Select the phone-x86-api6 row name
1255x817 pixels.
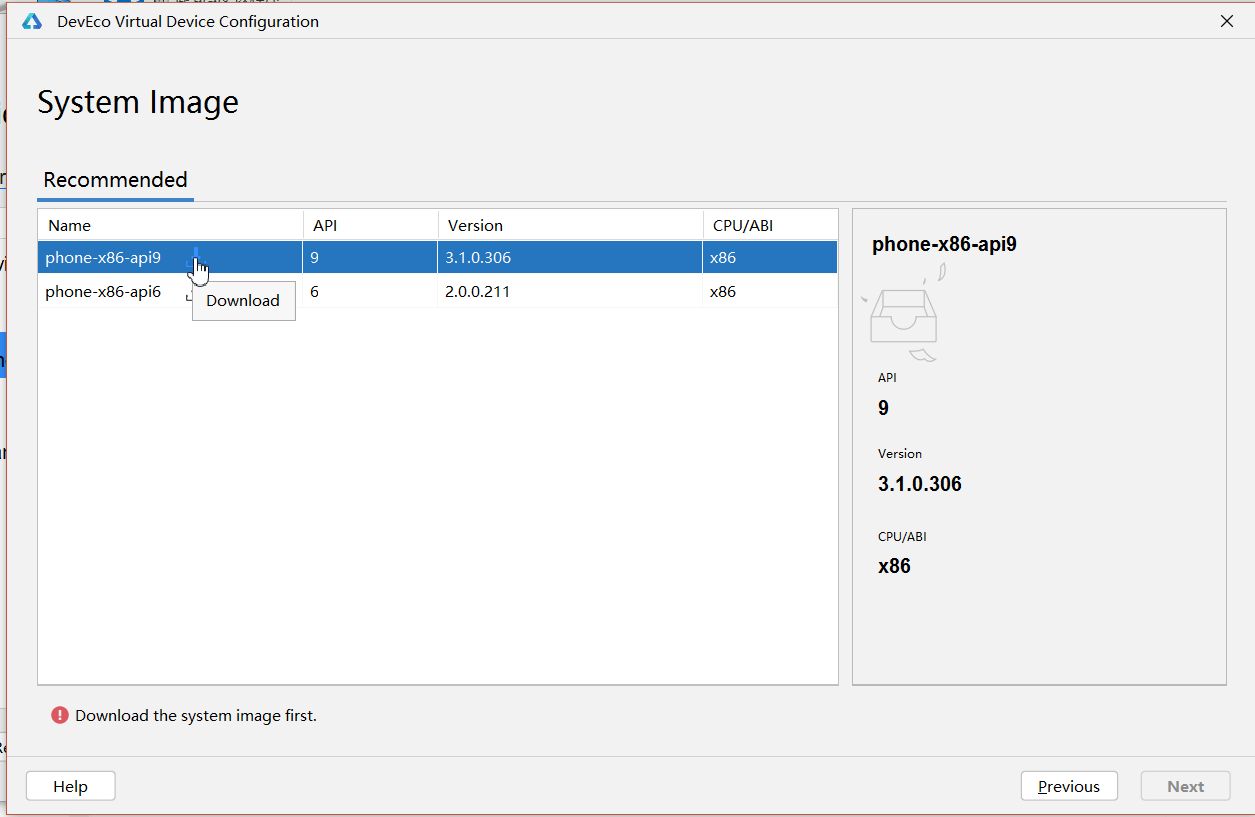pyautogui.click(x=103, y=292)
